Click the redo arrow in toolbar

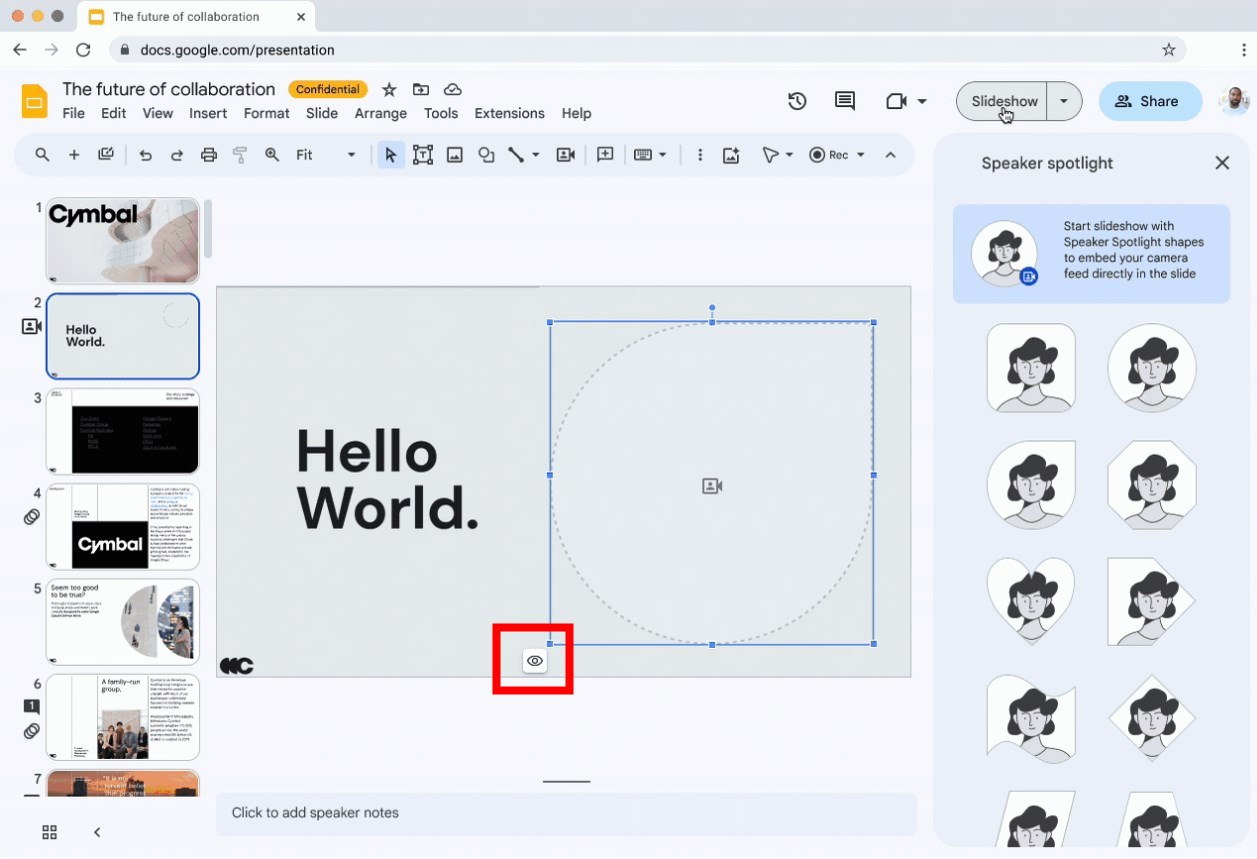click(177, 155)
